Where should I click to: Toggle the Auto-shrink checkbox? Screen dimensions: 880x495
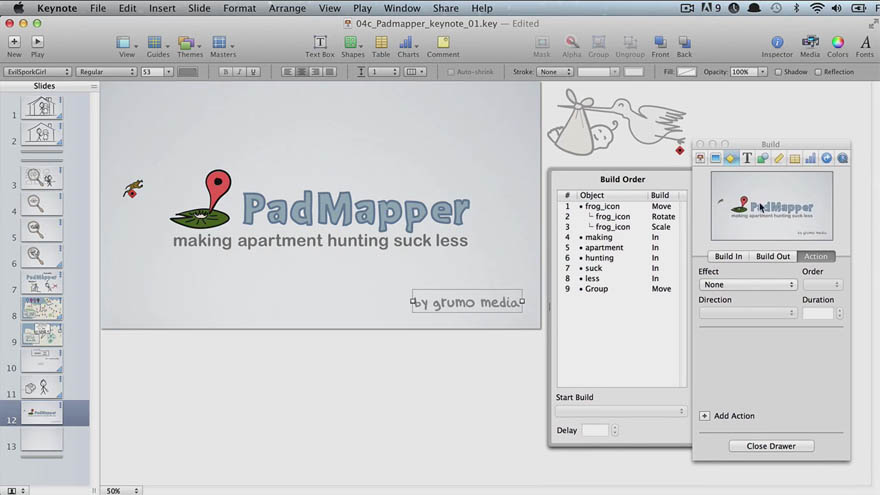click(x=451, y=72)
